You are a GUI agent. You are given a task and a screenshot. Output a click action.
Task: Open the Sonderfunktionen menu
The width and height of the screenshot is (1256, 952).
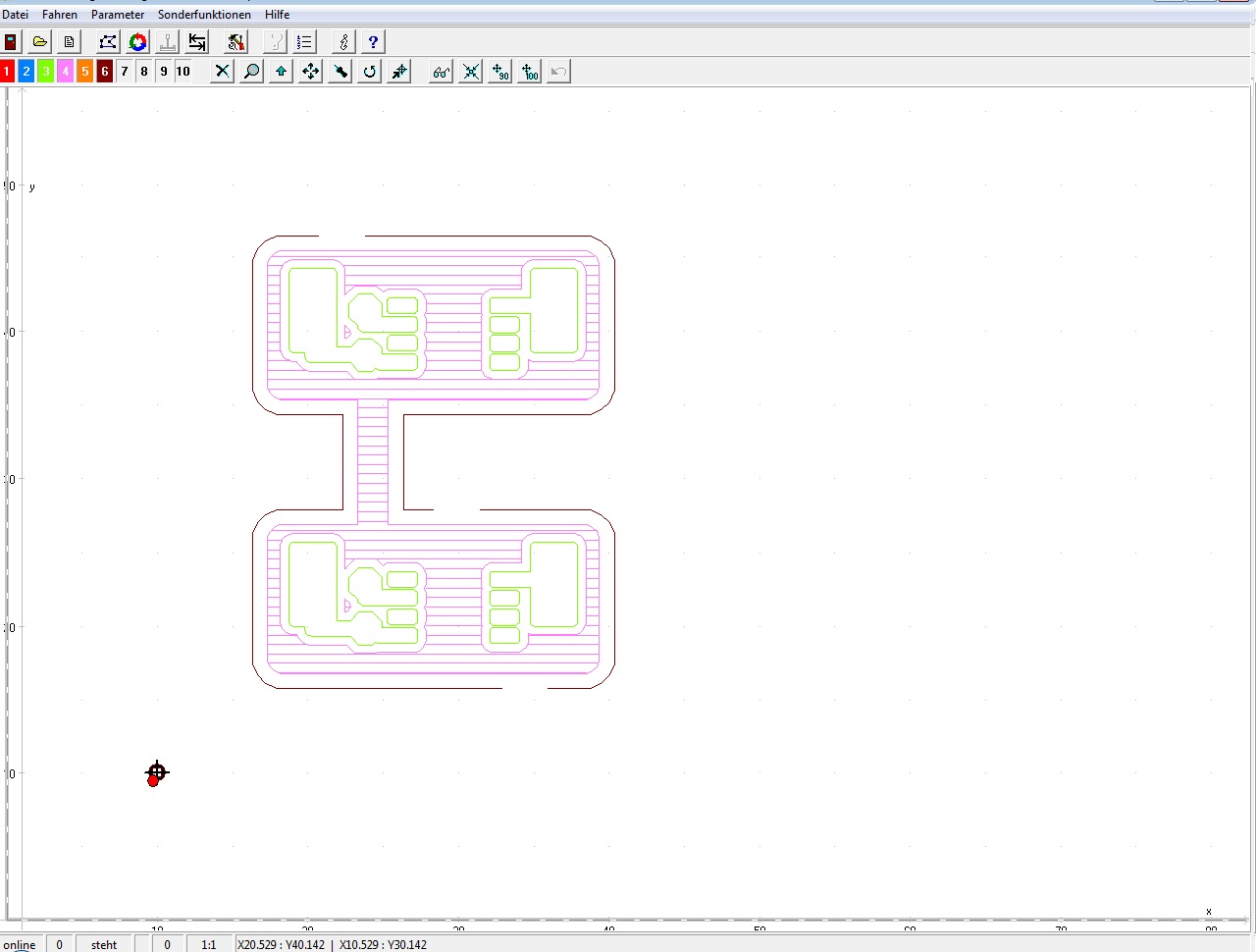click(205, 15)
